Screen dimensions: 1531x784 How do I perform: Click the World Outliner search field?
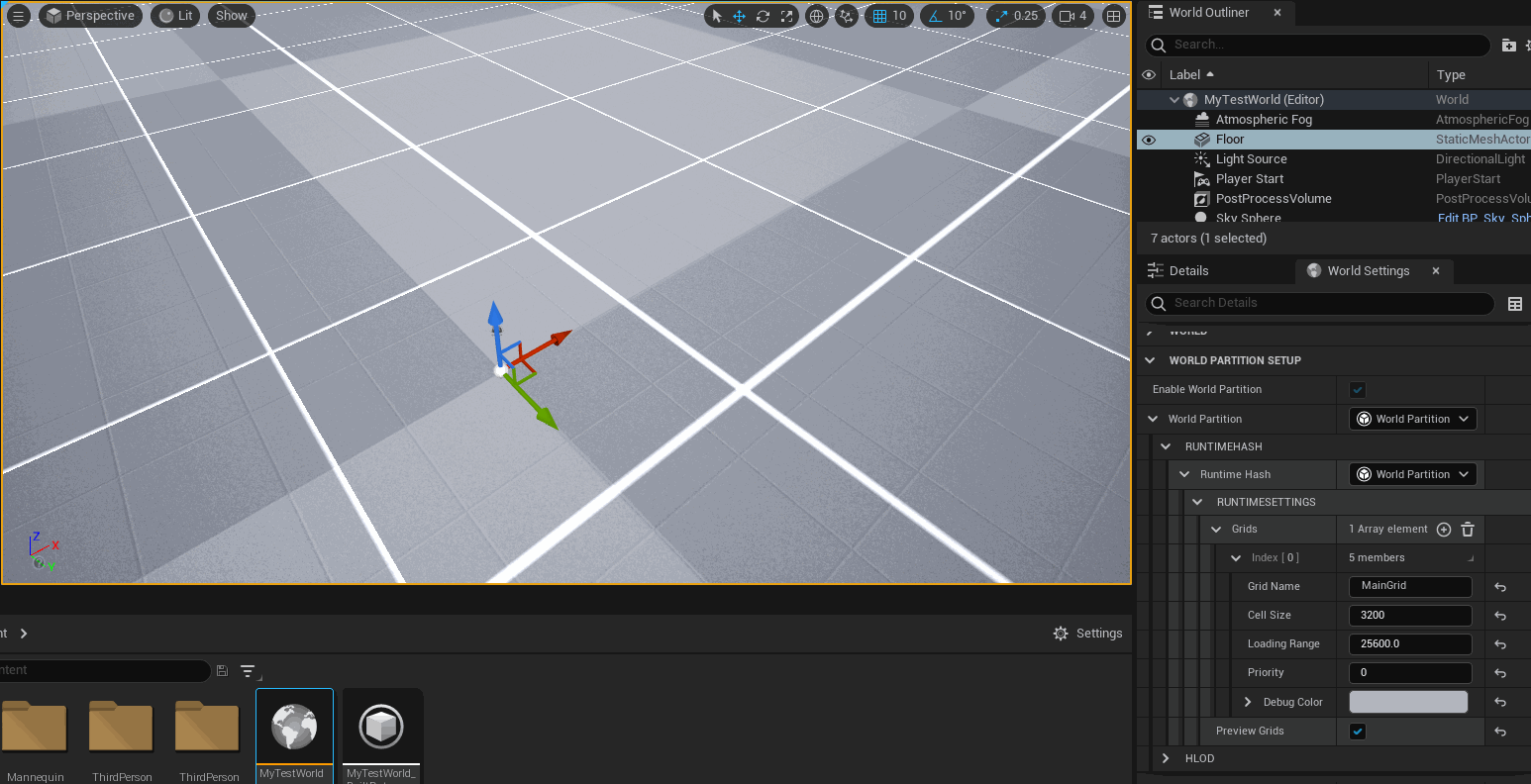(1317, 45)
